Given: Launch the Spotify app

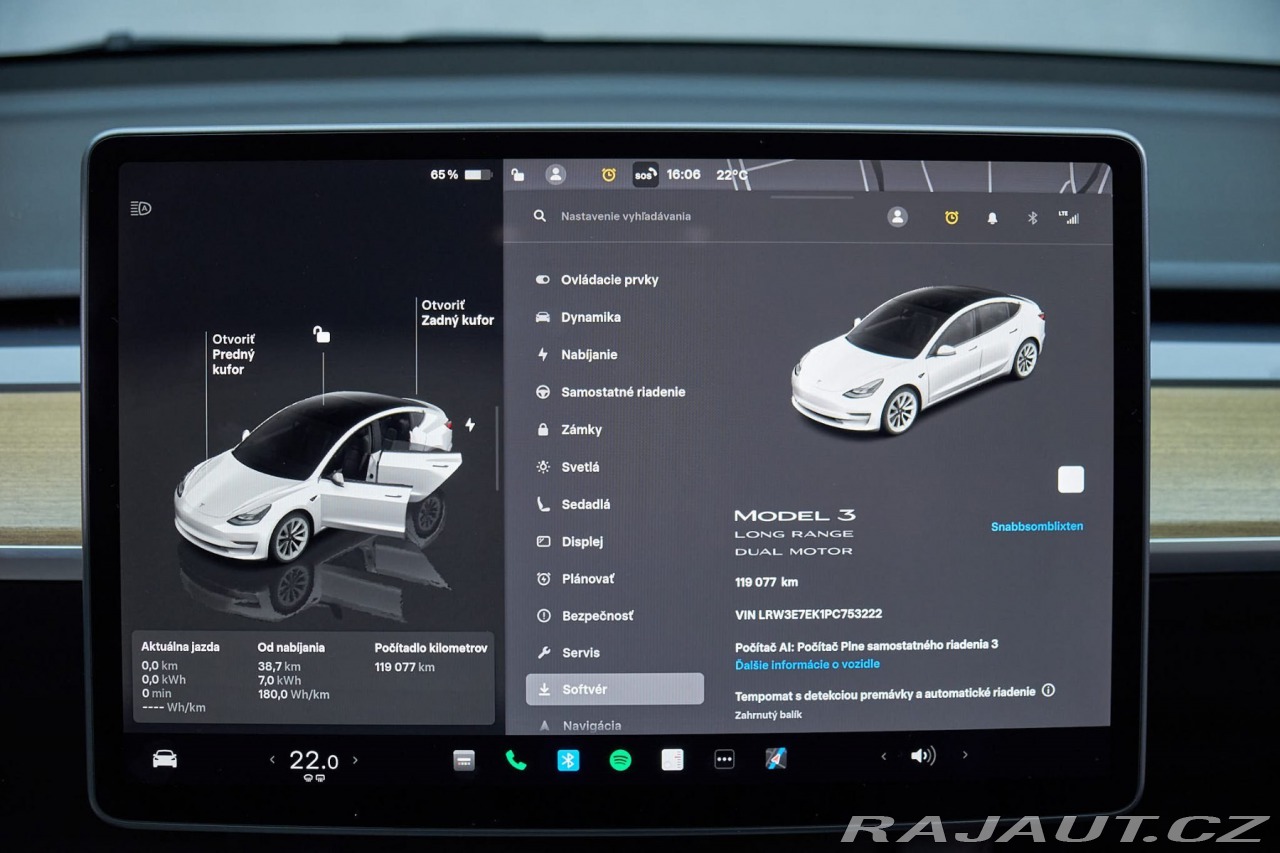Looking at the screenshot, I should 620,760.
